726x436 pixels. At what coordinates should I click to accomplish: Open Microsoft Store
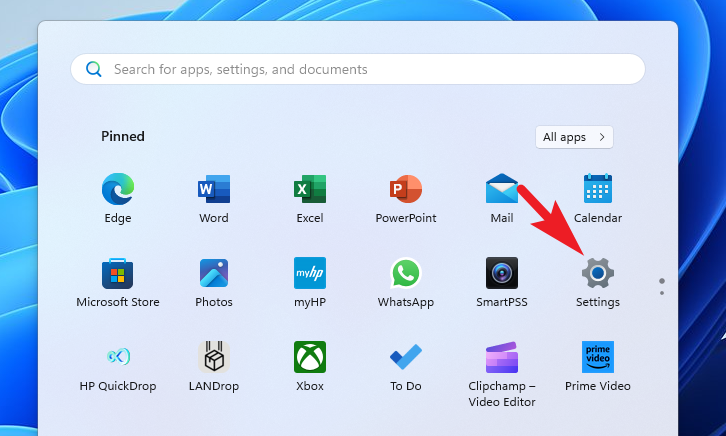[118, 274]
